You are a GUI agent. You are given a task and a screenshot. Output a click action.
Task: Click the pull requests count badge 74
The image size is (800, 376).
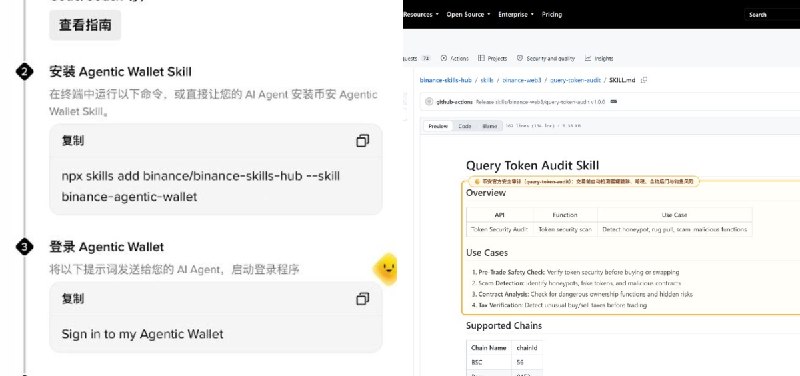click(426, 59)
